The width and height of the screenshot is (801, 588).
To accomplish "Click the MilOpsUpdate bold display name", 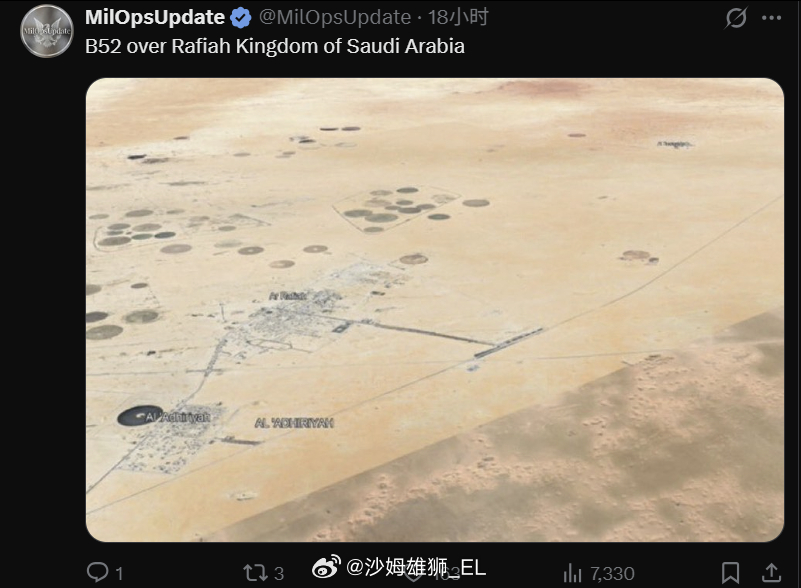I will 155,17.
